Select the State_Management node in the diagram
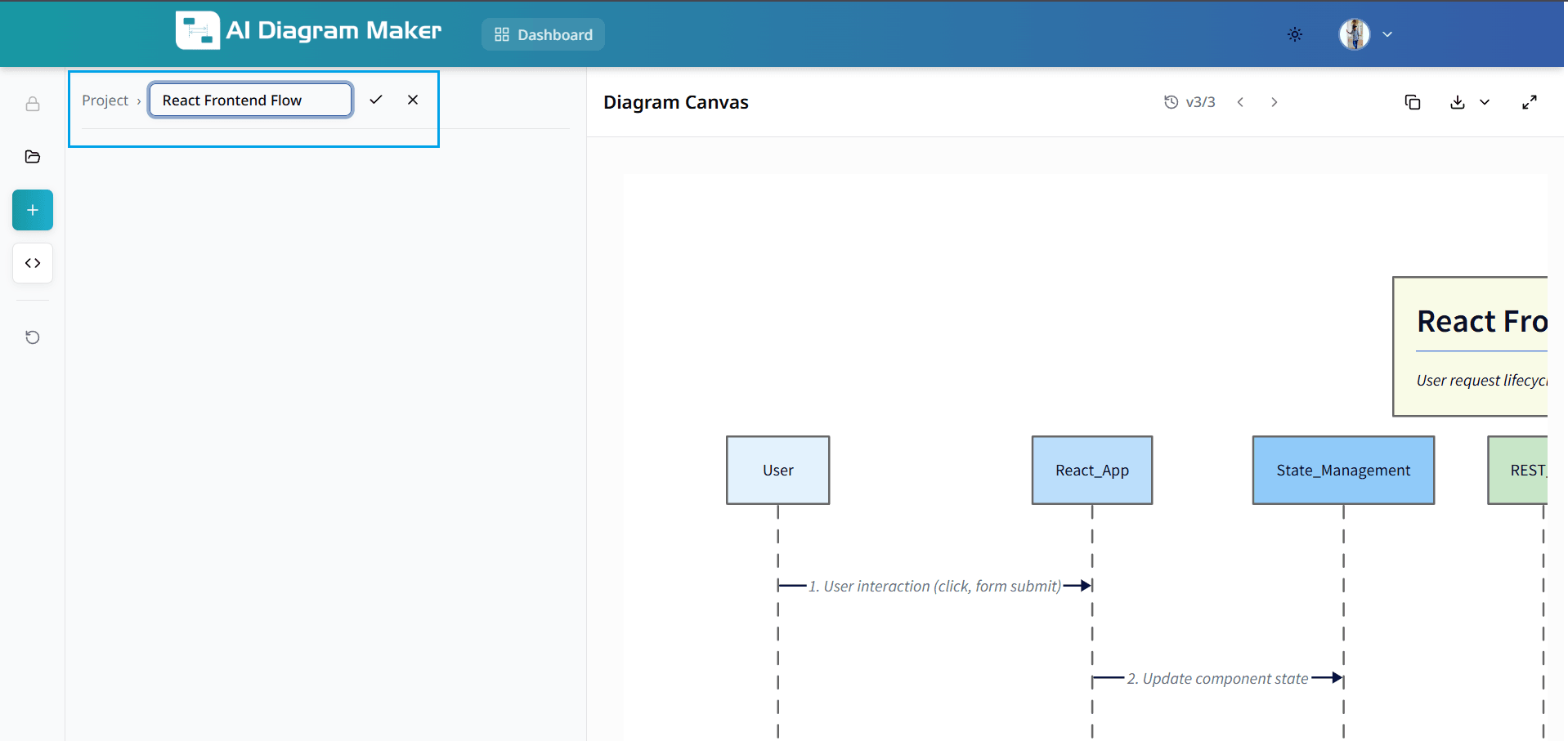 click(x=1343, y=470)
